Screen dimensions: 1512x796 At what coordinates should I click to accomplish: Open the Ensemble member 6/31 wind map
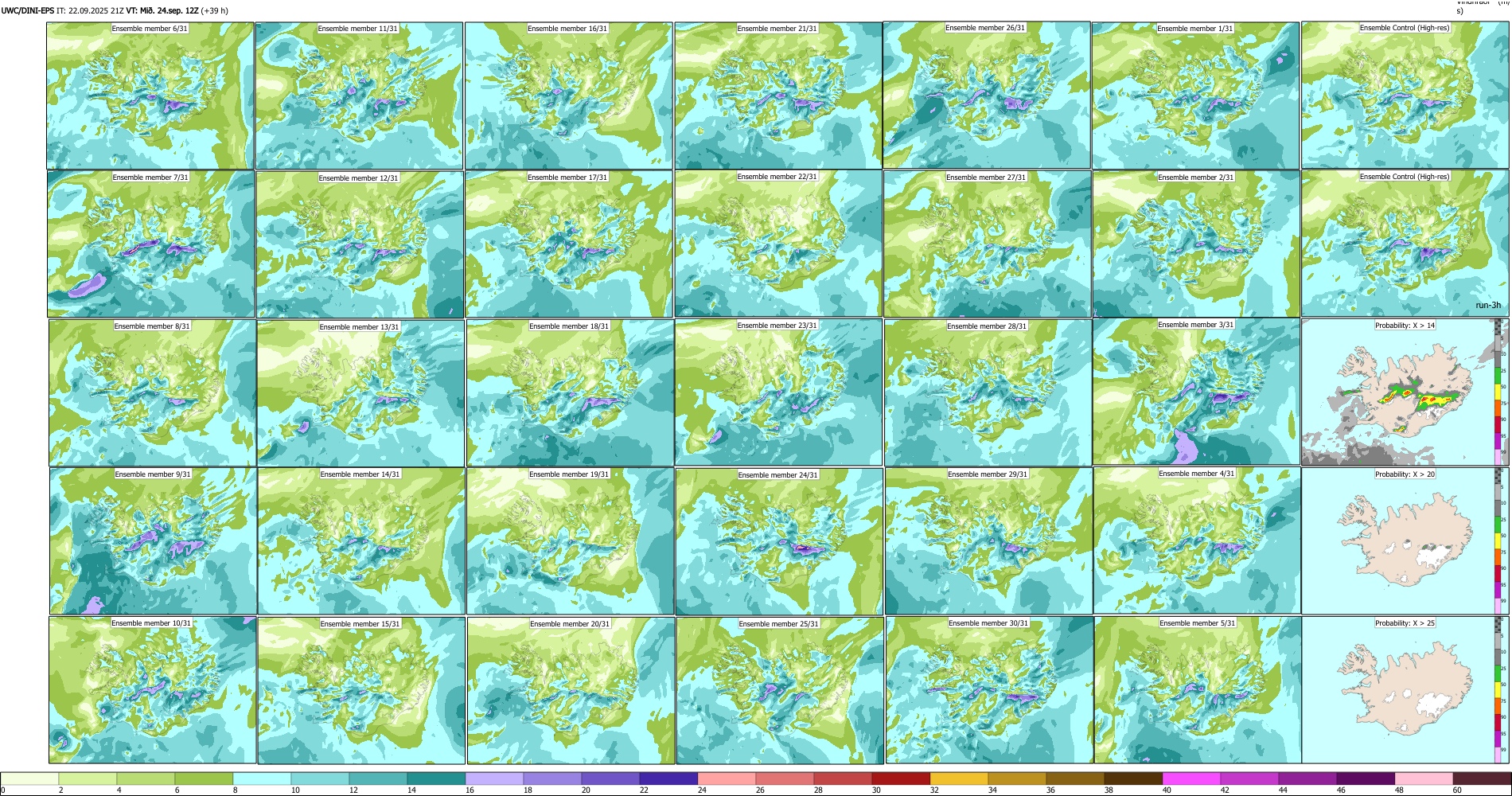(x=150, y=96)
